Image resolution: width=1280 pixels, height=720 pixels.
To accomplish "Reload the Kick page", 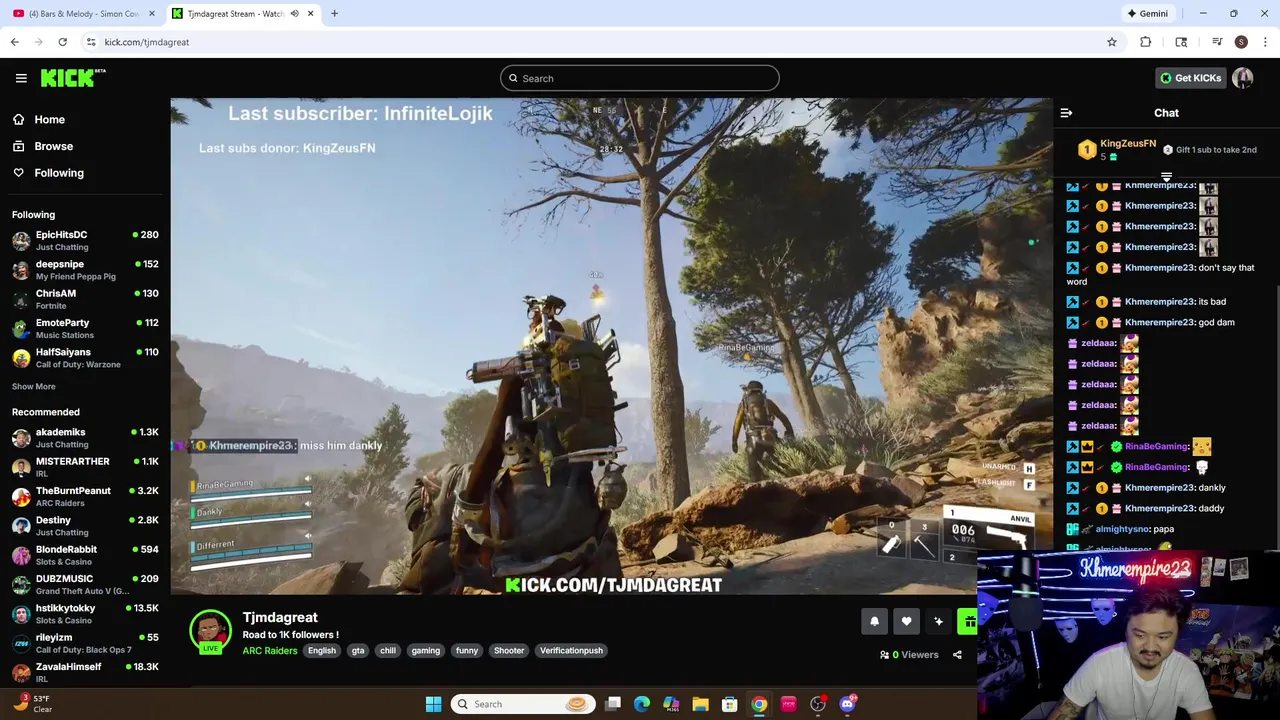I will [x=62, y=42].
